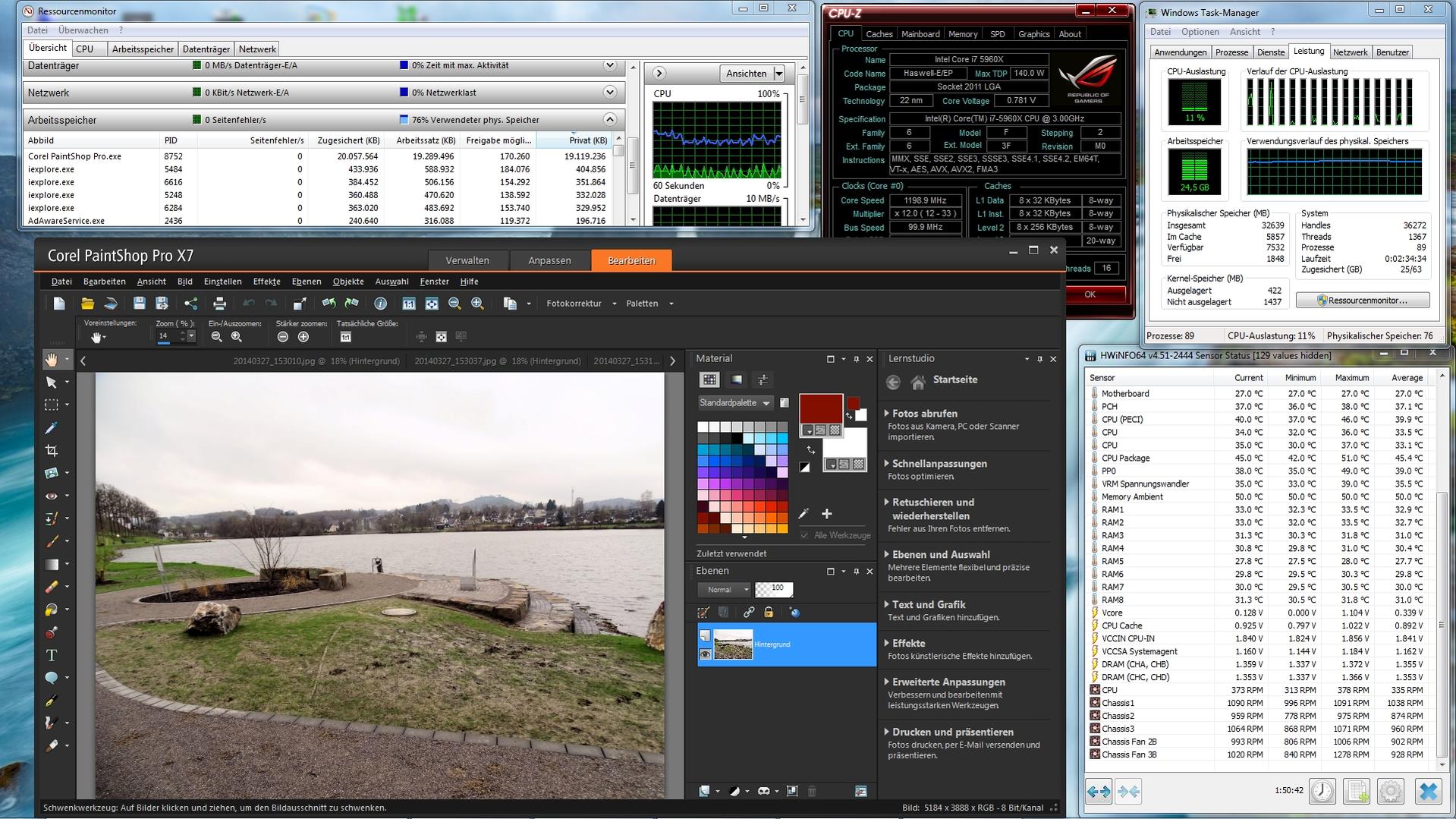Viewport: 1456px width, 819px height.
Task: Open a file using the folder icon
Action: pos(87,304)
